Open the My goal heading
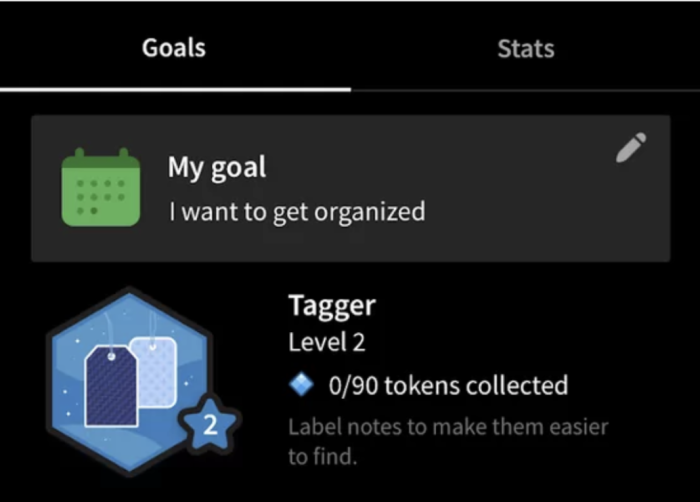 click(x=217, y=168)
